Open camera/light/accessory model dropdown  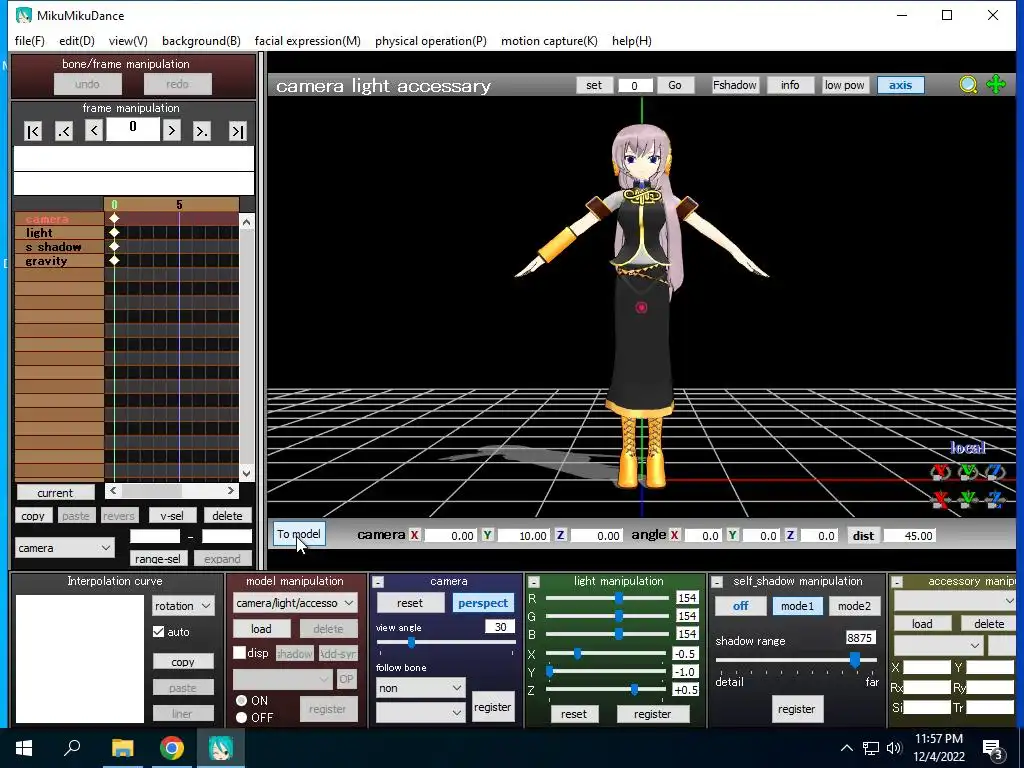click(x=295, y=603)
